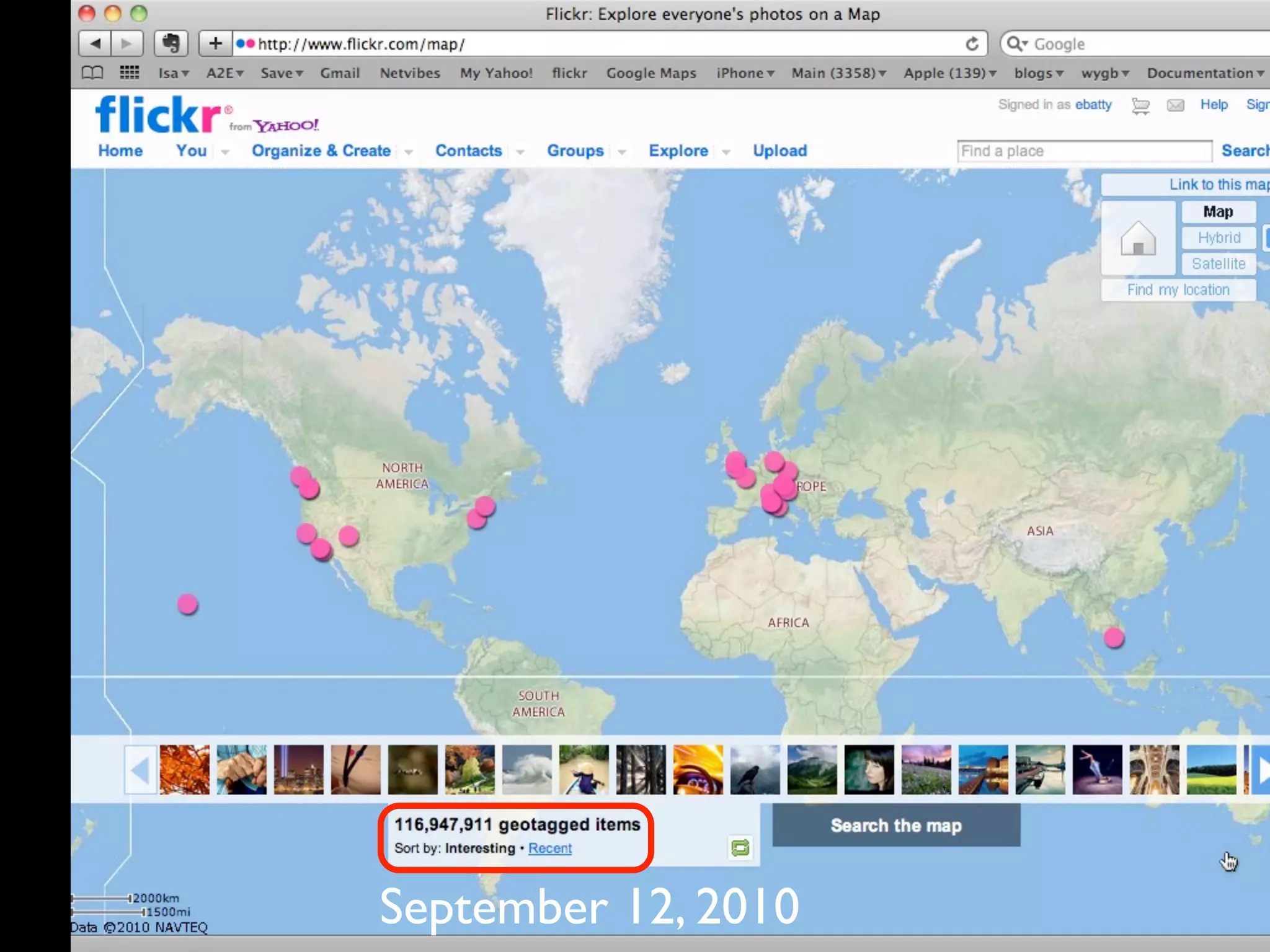Viewport: 1270px width, 952px height.
Task: Click the green refresh results icon
Action: [740, 848]
